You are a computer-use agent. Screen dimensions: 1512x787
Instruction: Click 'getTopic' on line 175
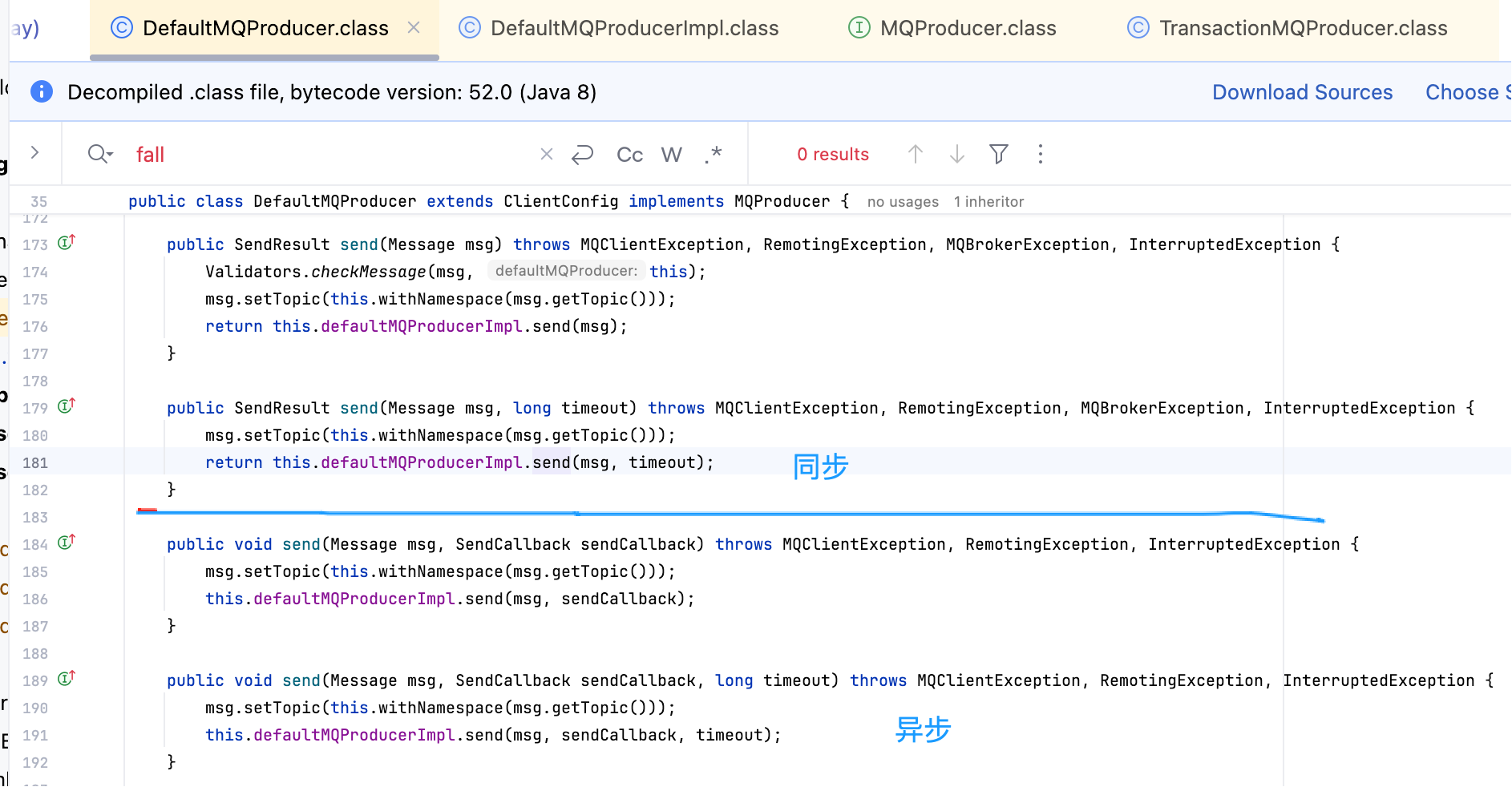[590, 299]
